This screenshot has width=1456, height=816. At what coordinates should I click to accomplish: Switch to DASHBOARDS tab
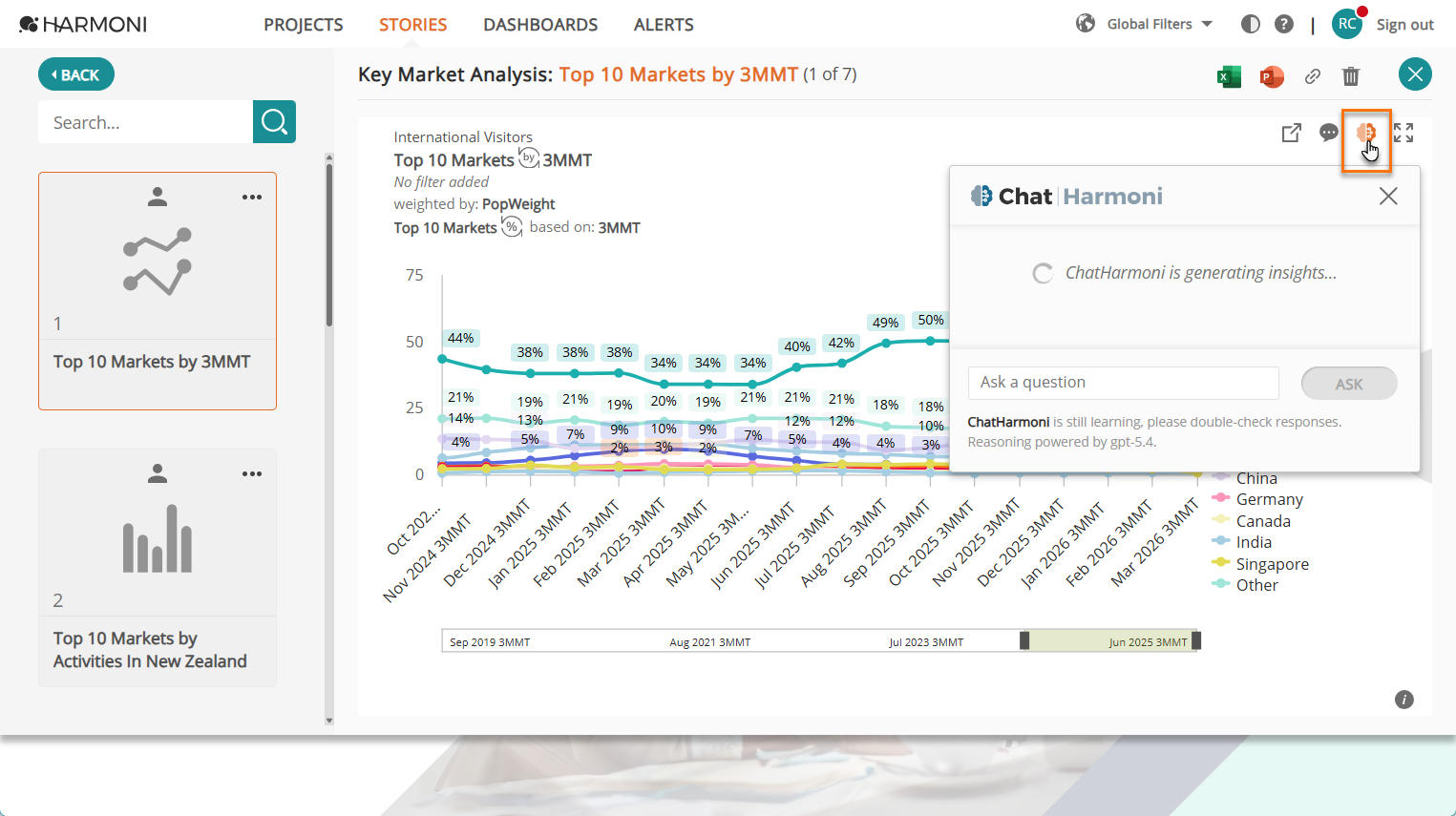click(540, 25)
